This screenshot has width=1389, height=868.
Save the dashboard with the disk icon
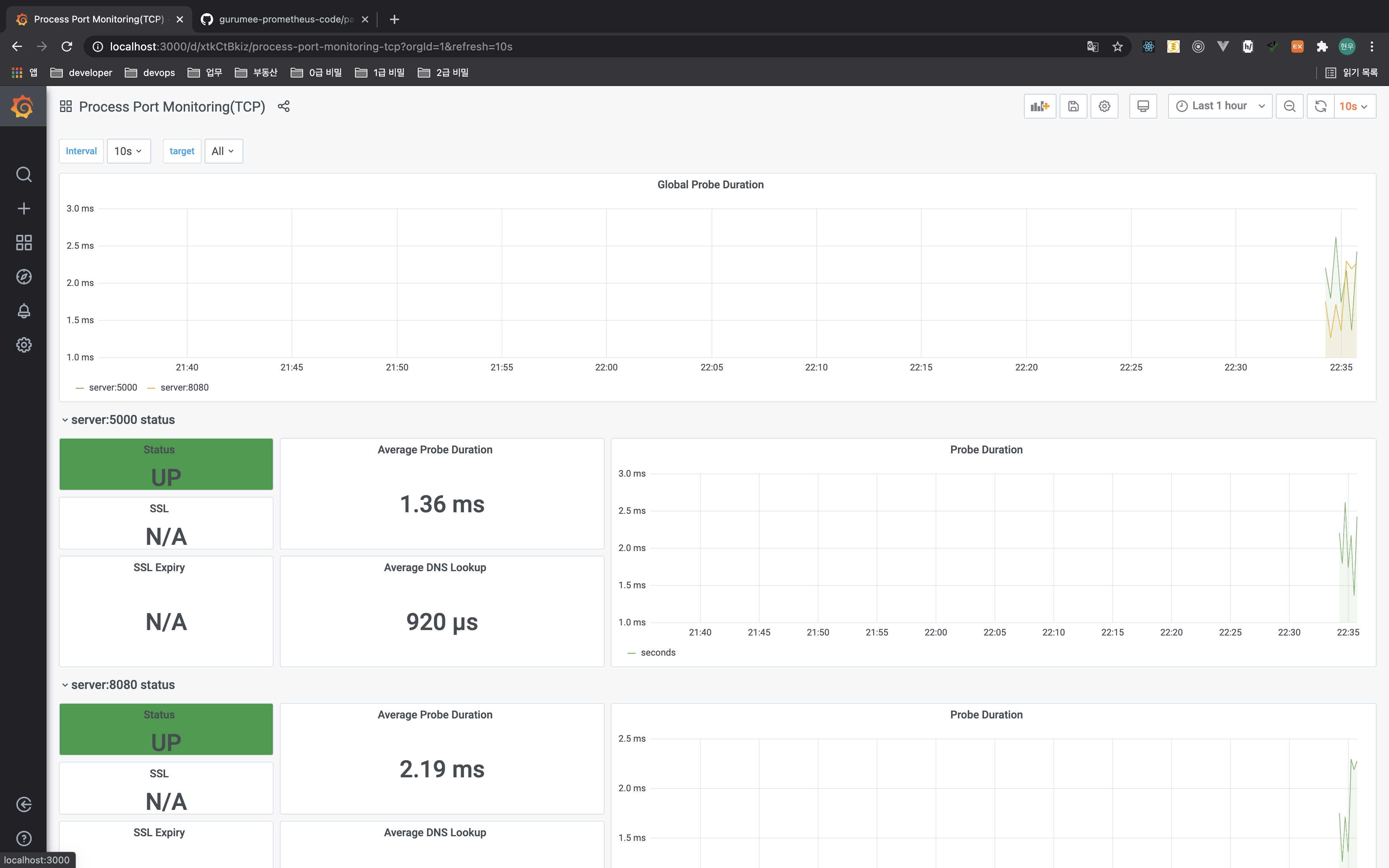pos(1073,106)
